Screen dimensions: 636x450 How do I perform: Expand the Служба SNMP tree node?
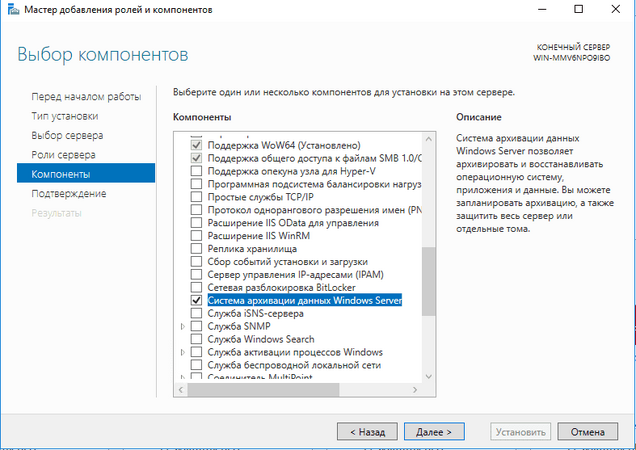183,326
